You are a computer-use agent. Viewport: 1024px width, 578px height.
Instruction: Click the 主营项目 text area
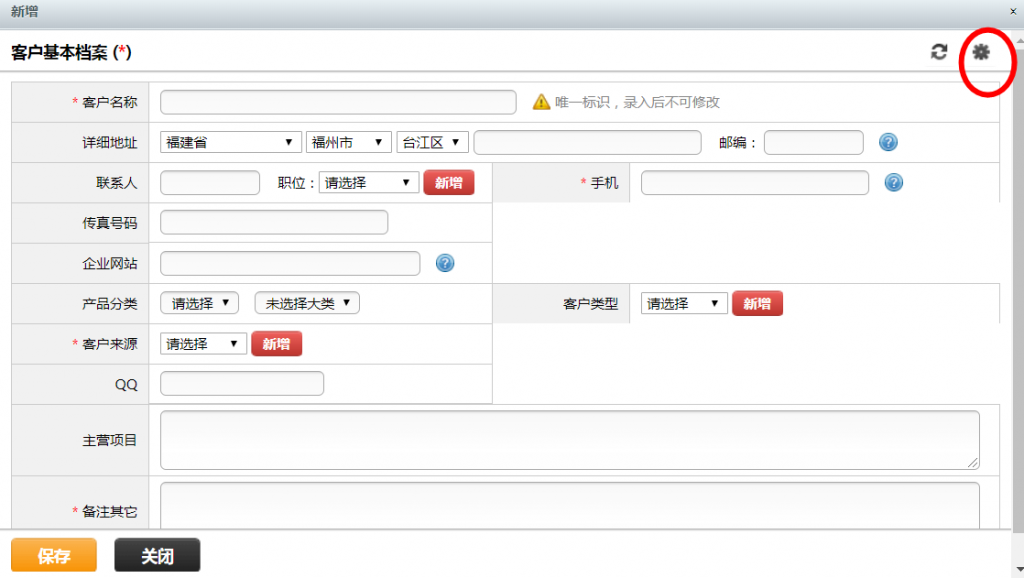tap(569, 440)
